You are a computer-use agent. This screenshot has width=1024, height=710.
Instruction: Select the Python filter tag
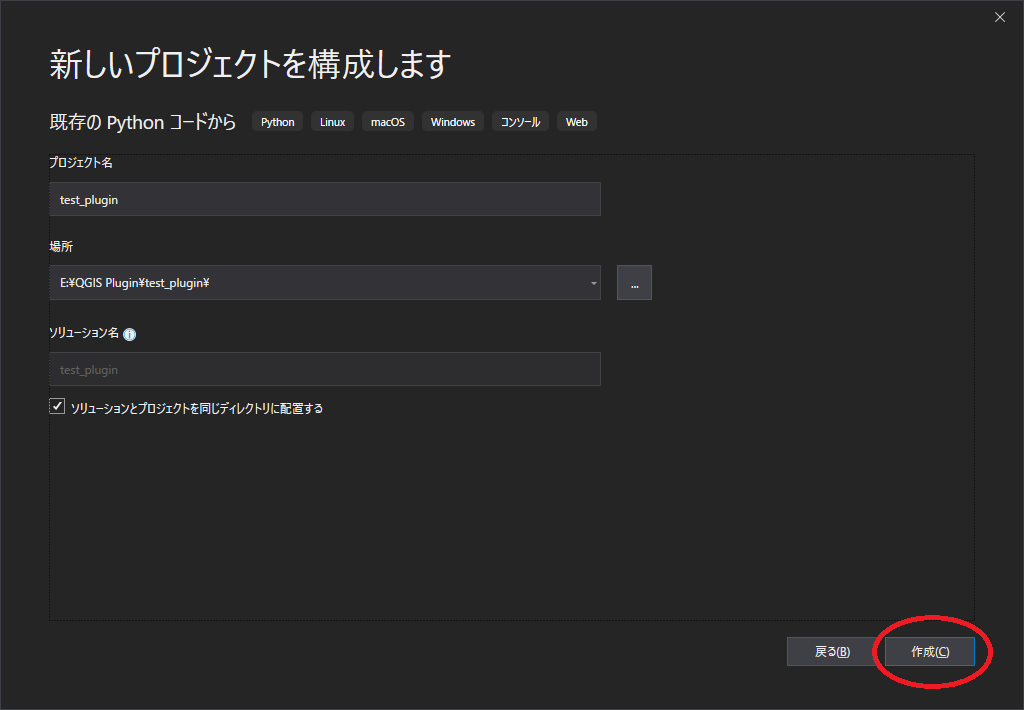pyautogui.click(x=276, y=121)
